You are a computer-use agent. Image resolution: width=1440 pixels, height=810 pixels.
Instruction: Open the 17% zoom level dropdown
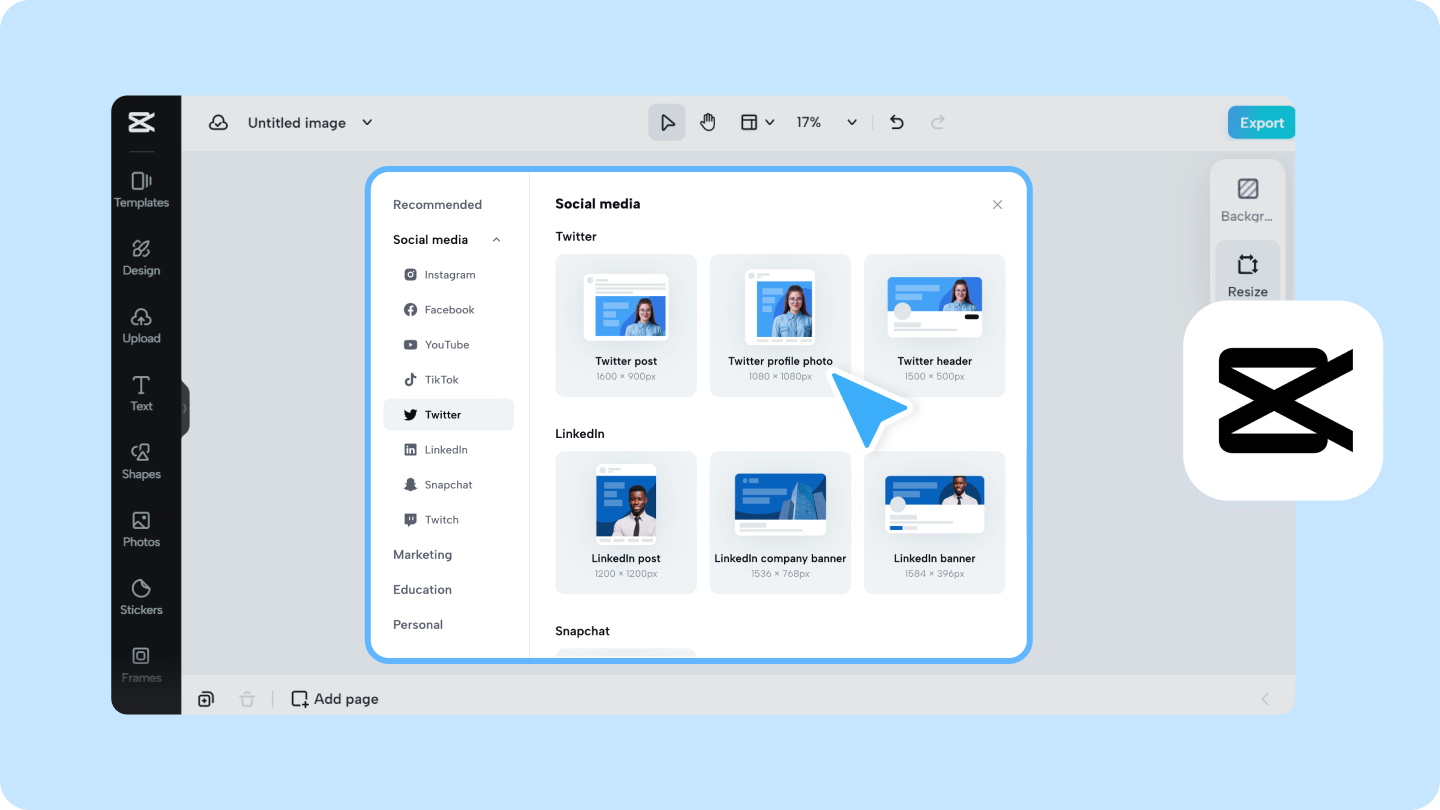click(852, 122)
